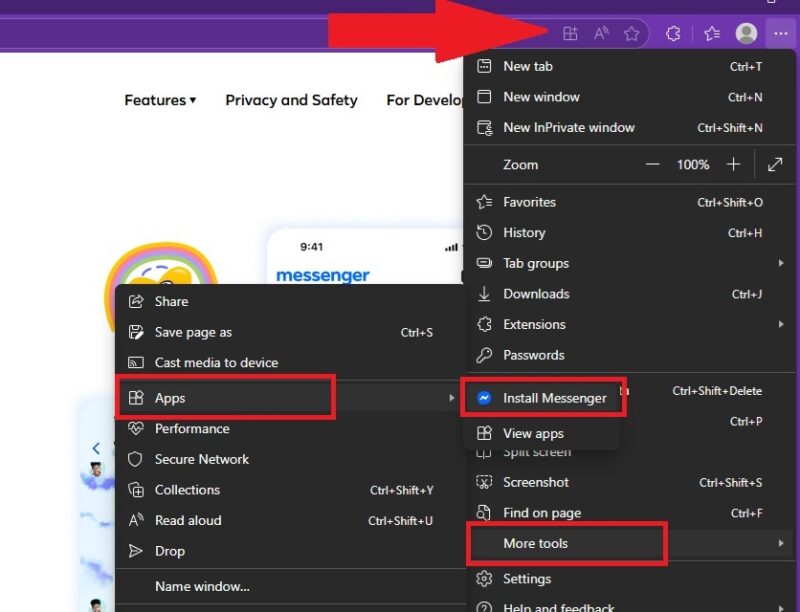800x612 pixels.
Task: Click the browser profile avatar
Action: point(746,33)
